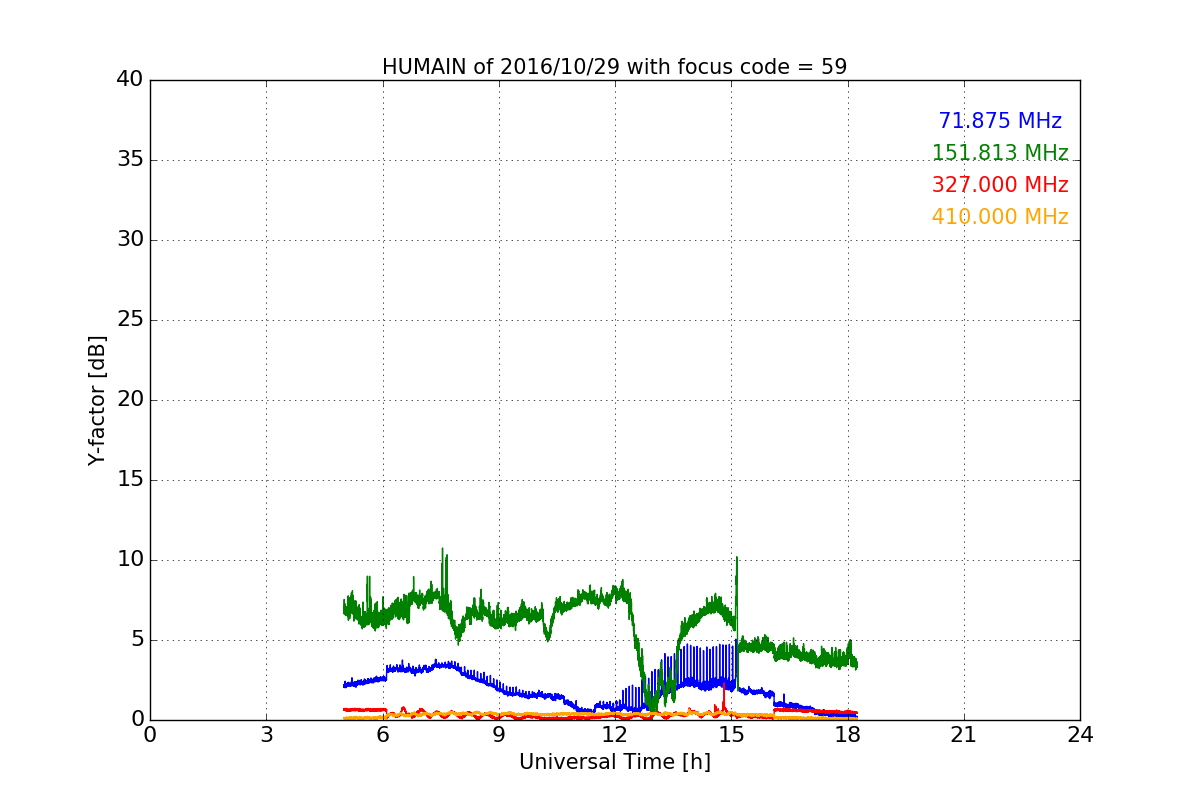Viewport: 1200px width, 800px height.
Task: Click the x-axis tick label '3'
Action: (x=266, y=734)
